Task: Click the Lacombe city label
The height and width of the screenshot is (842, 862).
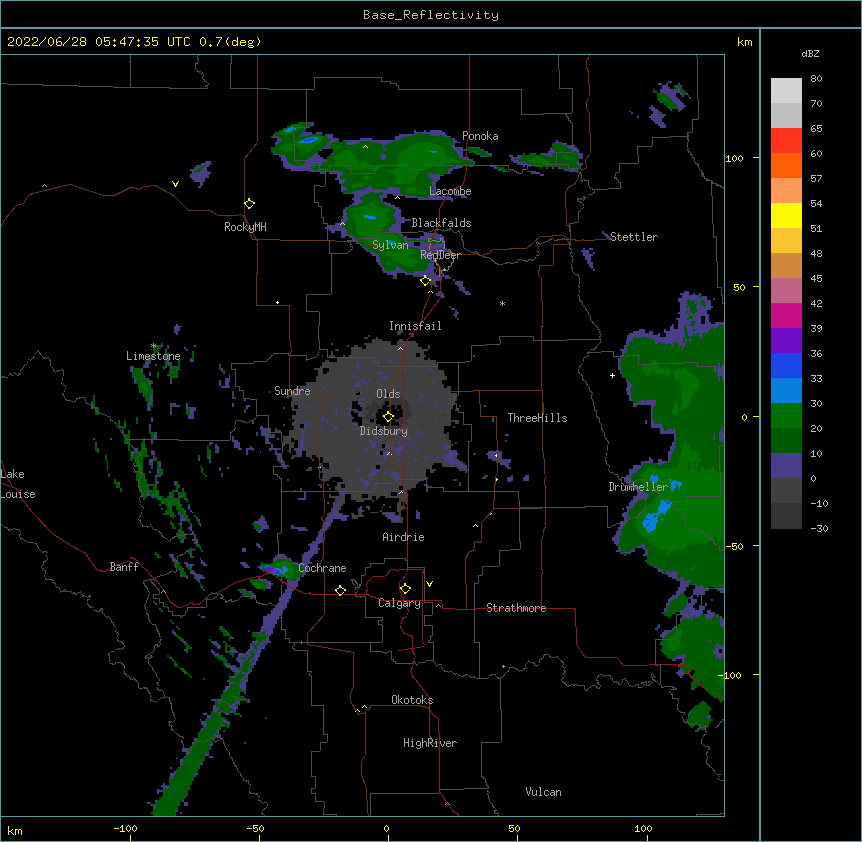Action: [x=450, y=191]
